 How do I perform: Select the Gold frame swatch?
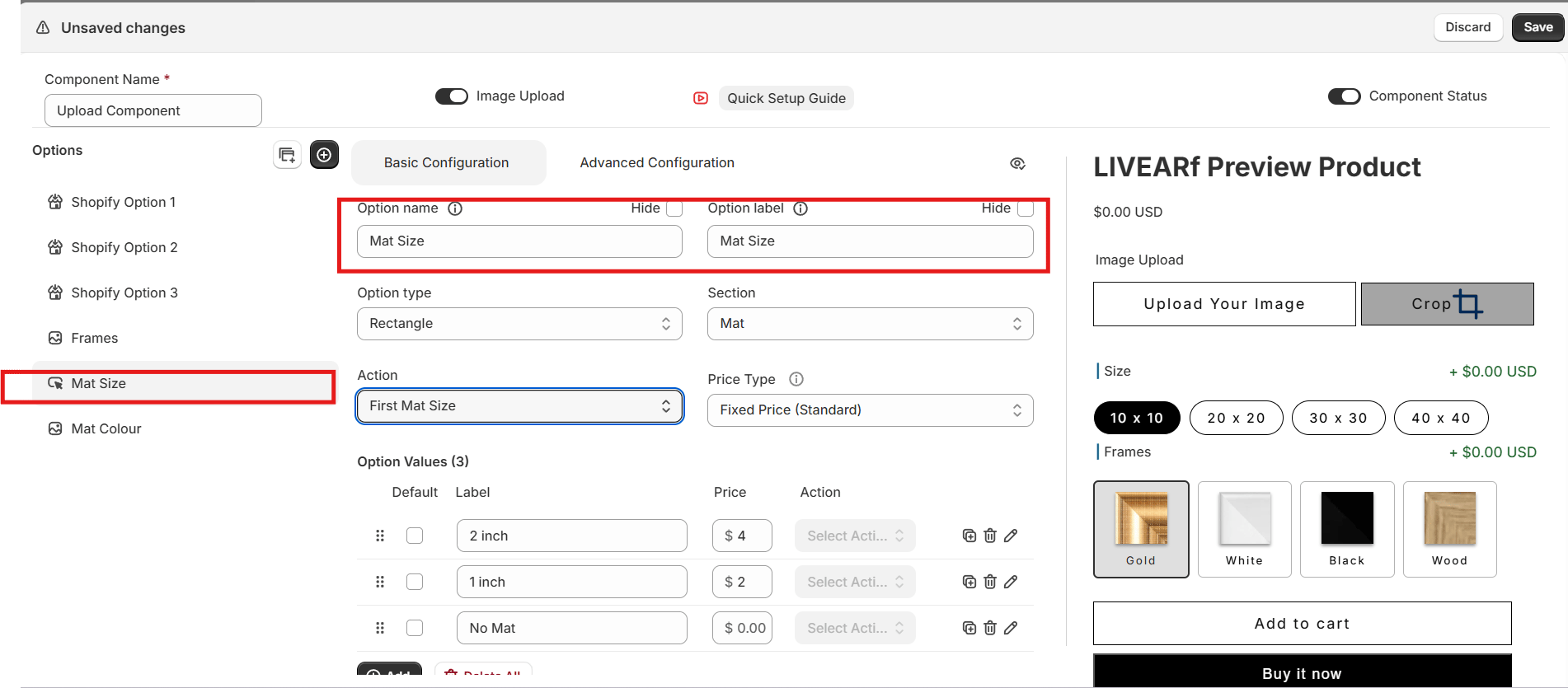[1141, 529]
